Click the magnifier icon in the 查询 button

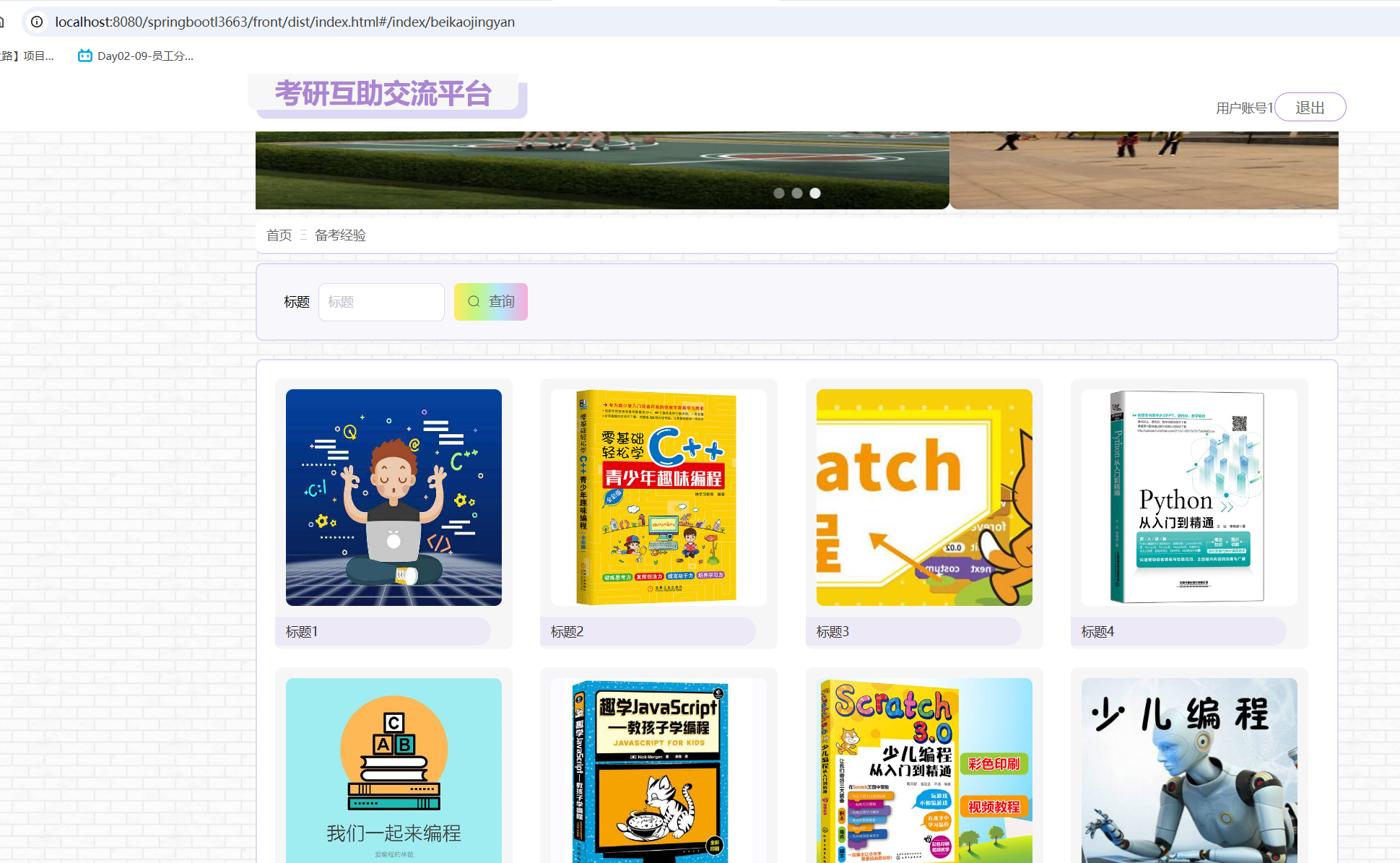474,302
